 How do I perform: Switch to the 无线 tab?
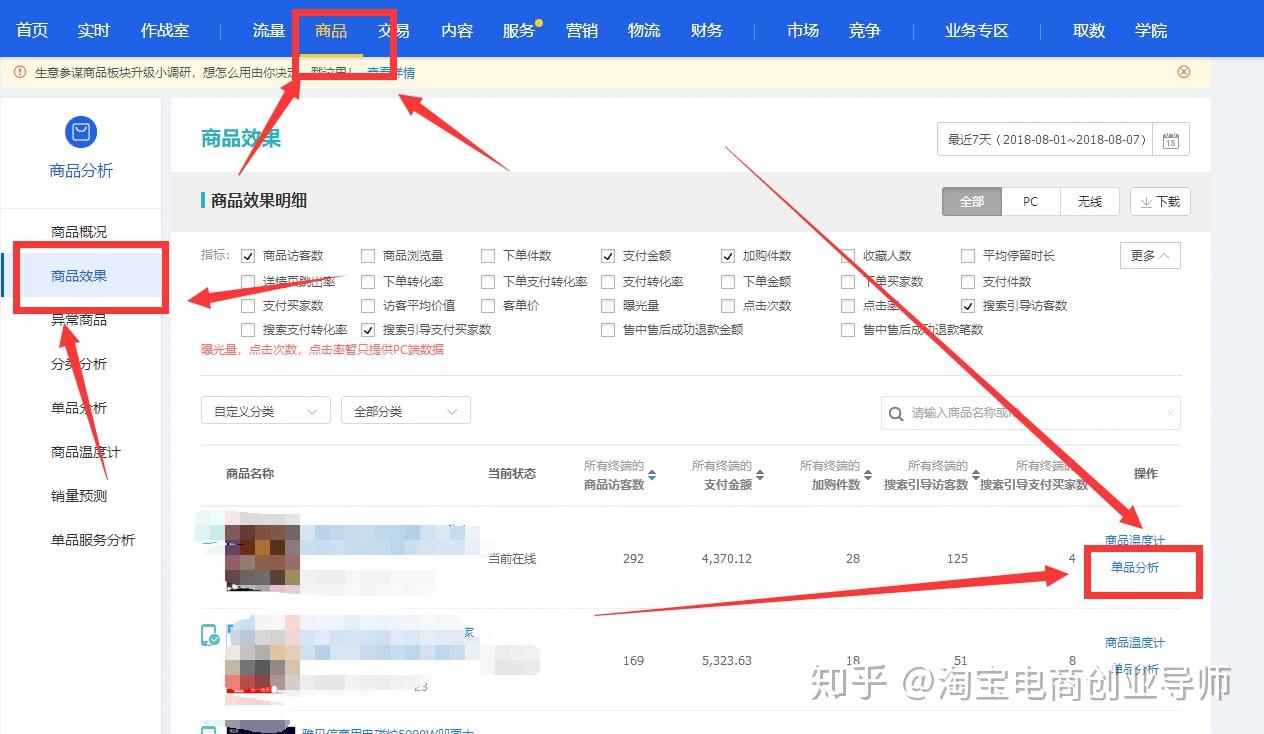click(x=1090, y=201)
